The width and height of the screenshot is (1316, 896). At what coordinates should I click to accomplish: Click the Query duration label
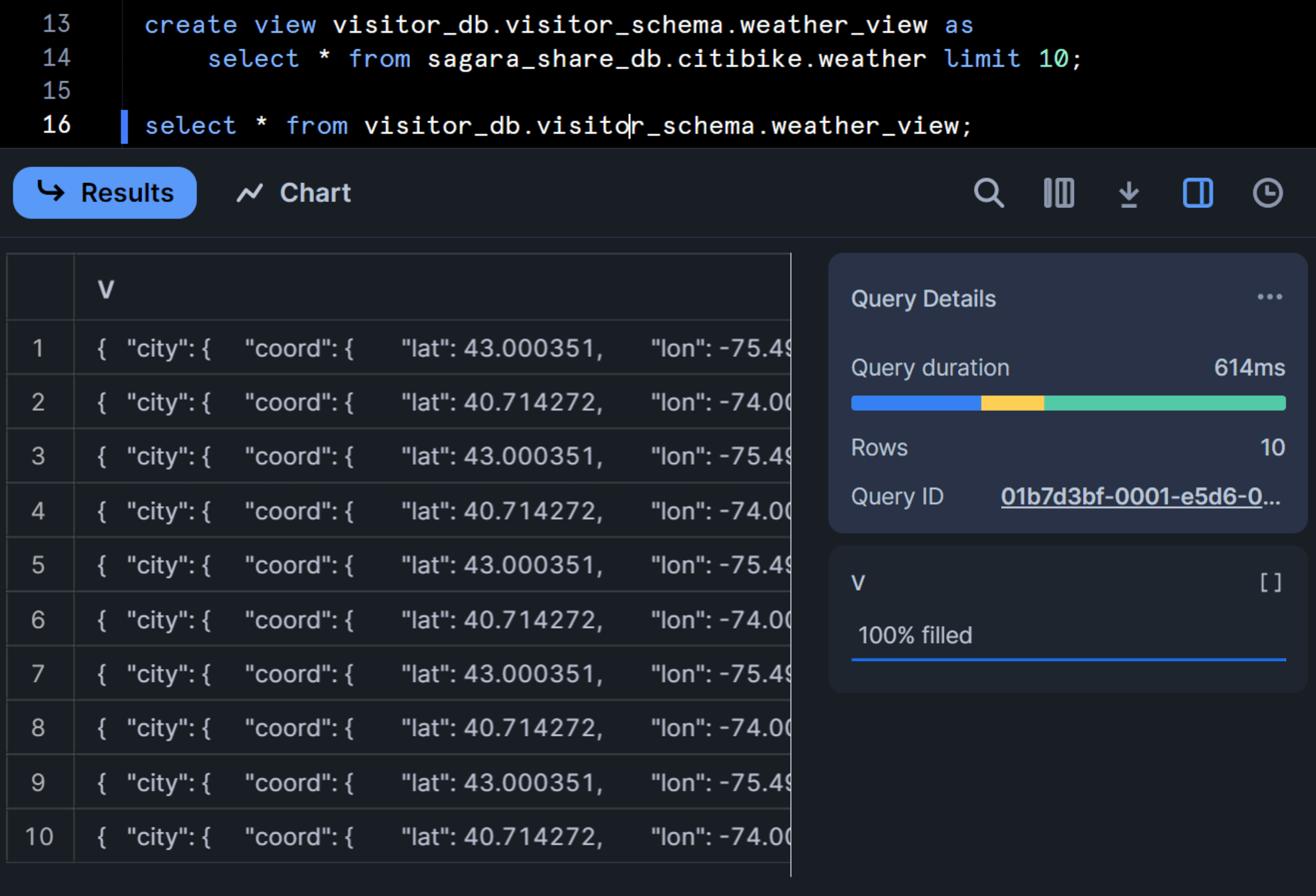930,367
